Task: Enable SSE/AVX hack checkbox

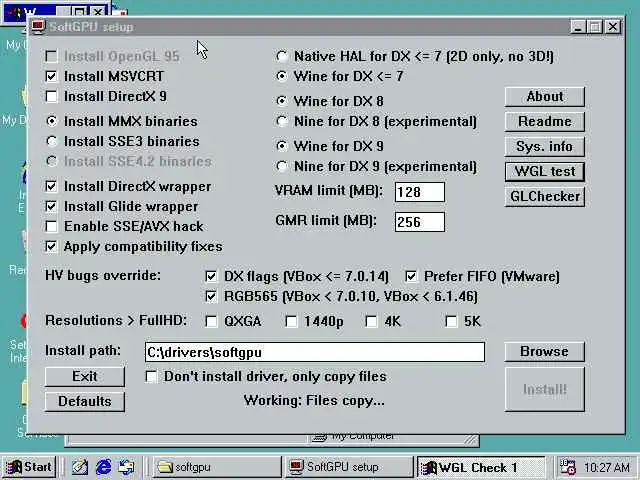Action: (51, 227)
